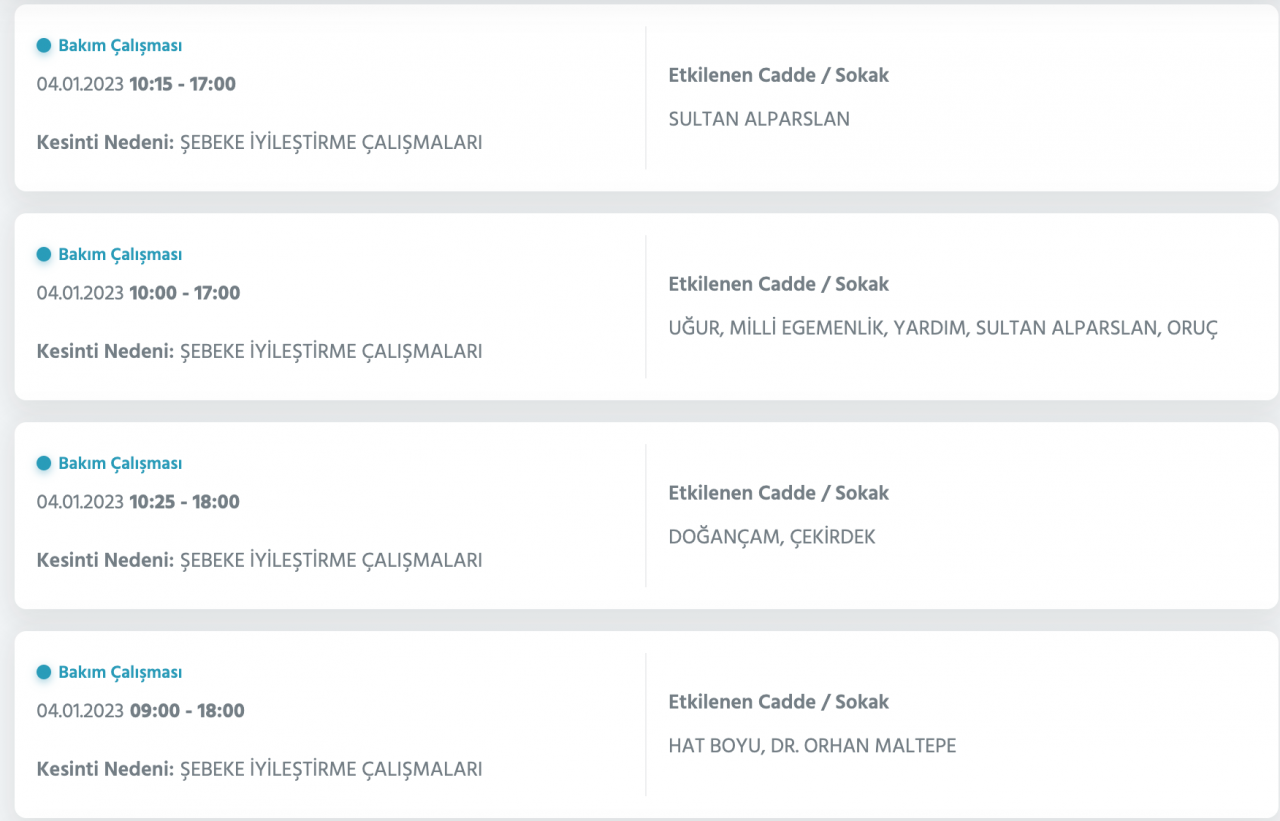Image resolution: width=1280 pixels, height=821 pixels.
Task: Click the 04.01.2023 10:25 - 18:00 time text
Action: pos(138,502)
